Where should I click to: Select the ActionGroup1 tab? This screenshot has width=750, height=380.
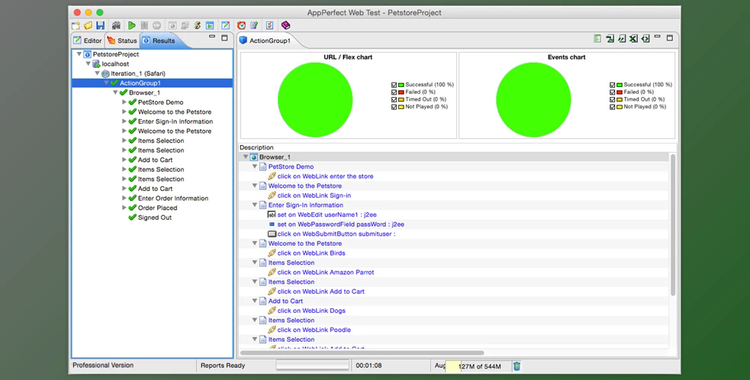[x=265, y=41]
